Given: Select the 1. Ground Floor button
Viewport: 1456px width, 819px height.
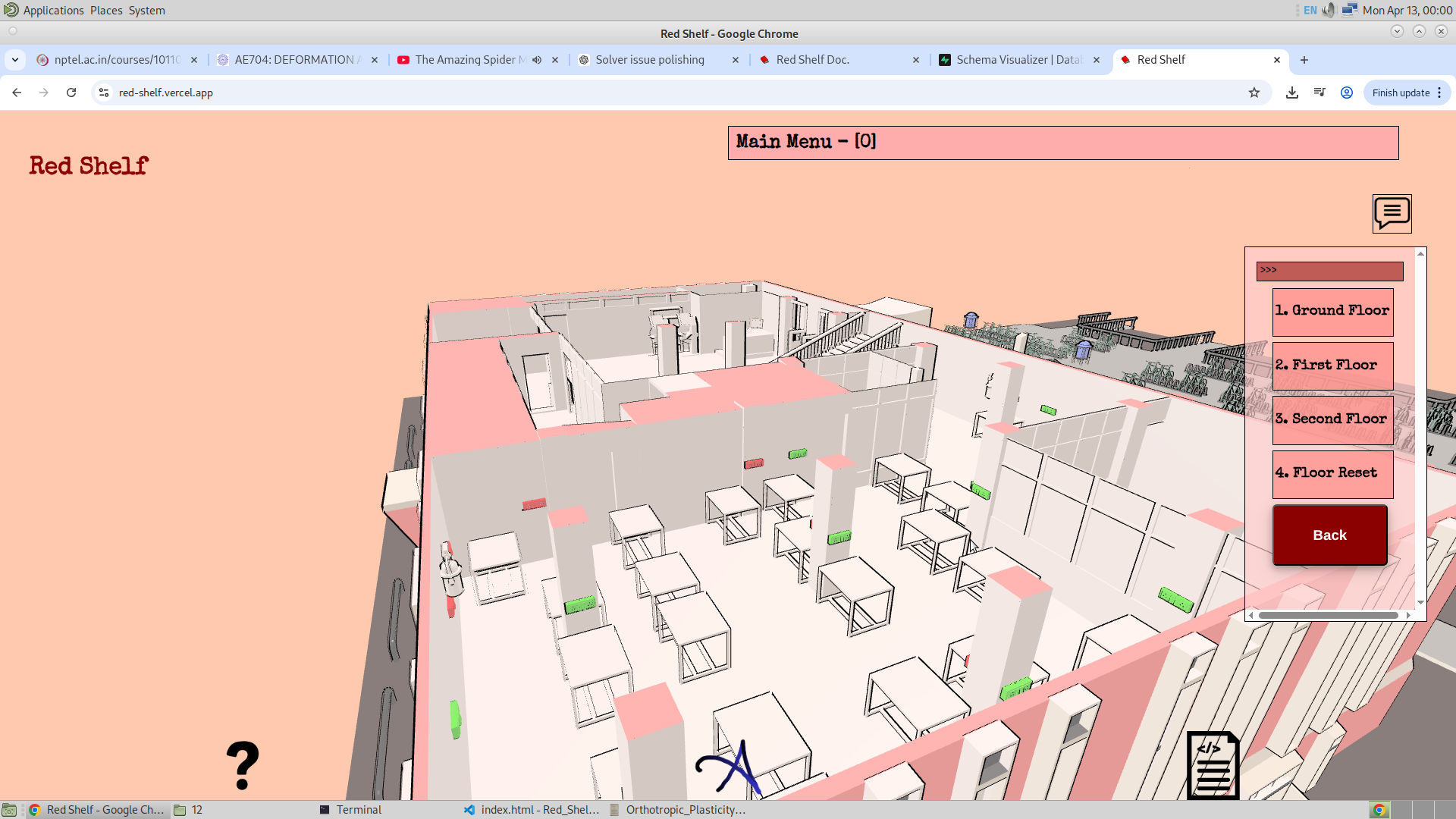Looking at the screenshot, I should point(1332,312).
